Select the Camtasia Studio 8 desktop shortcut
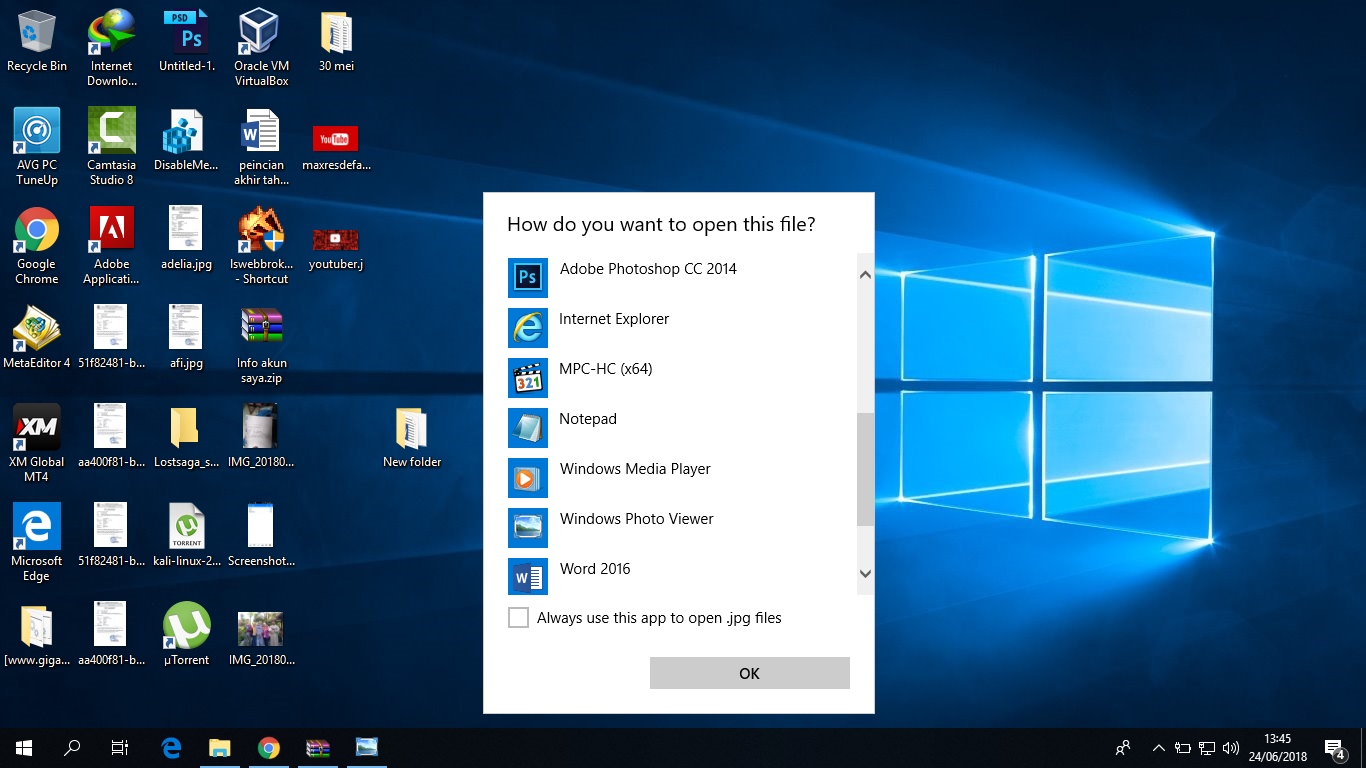The width and height of the screenshot is (1366, 768). [111, 146]
